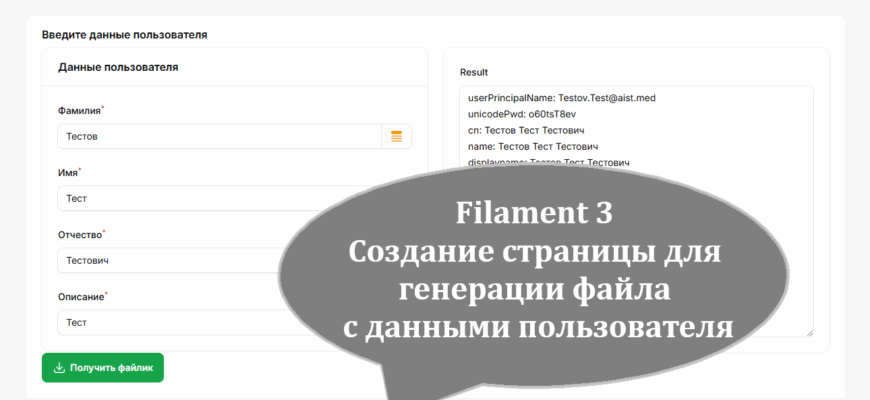870x400 pixels.
Task: Click the Отчество field label
Action: (80, 235)
